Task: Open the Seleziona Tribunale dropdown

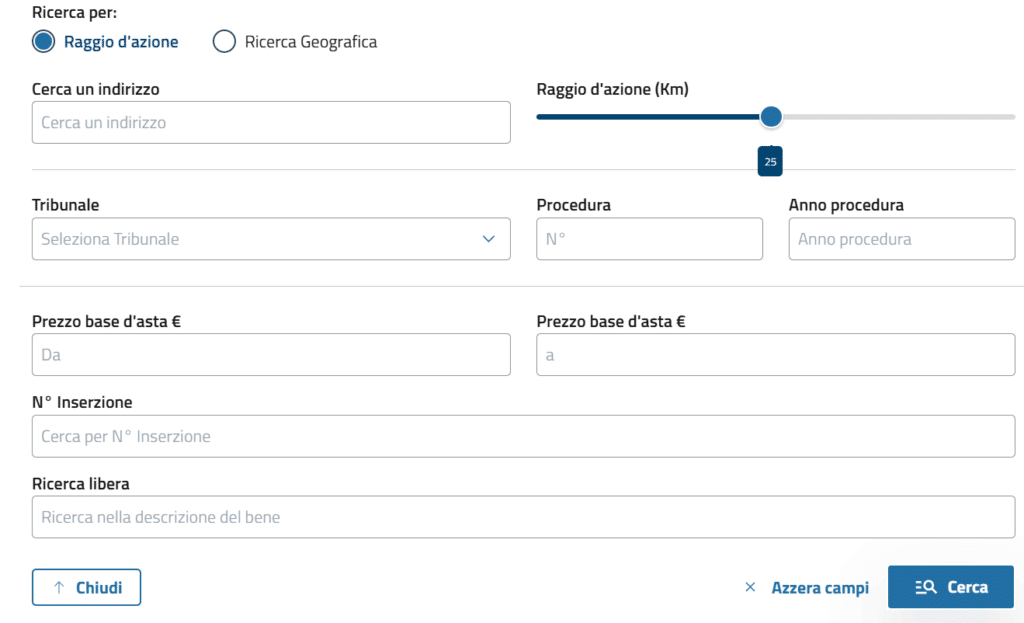Action: [x=260, y=239]
